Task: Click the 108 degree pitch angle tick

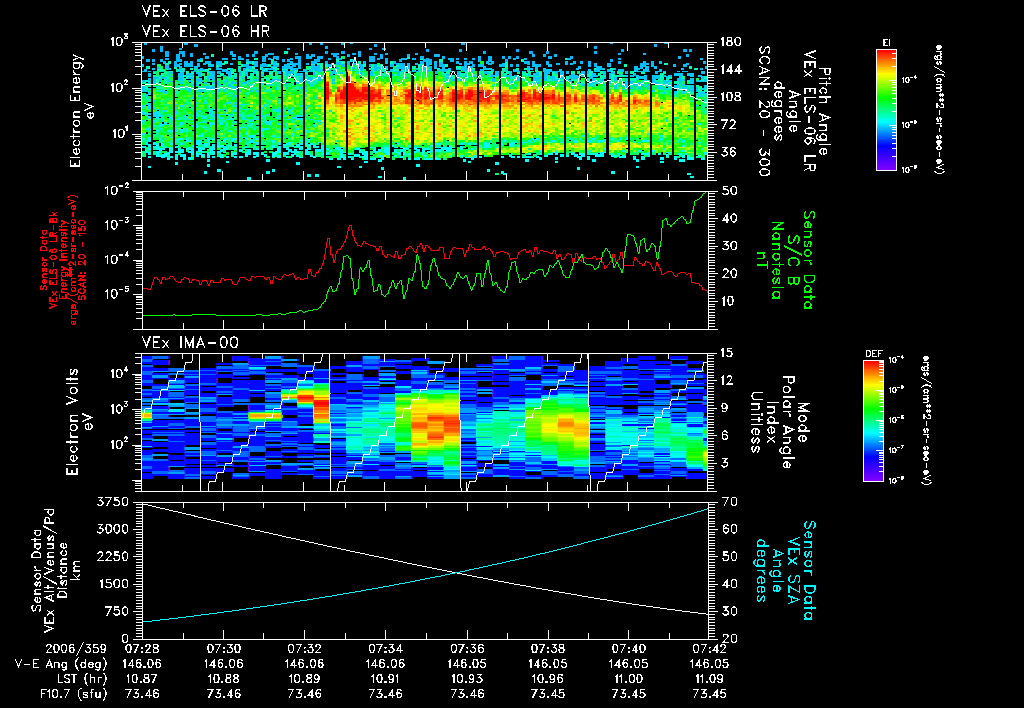Action: point(731,97)
